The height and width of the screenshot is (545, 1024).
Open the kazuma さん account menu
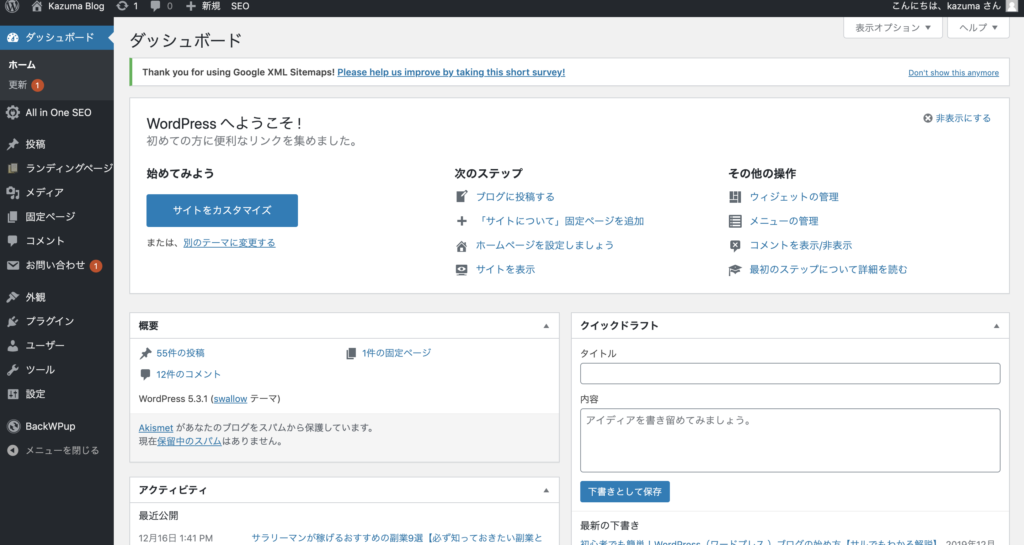point(946,7)
